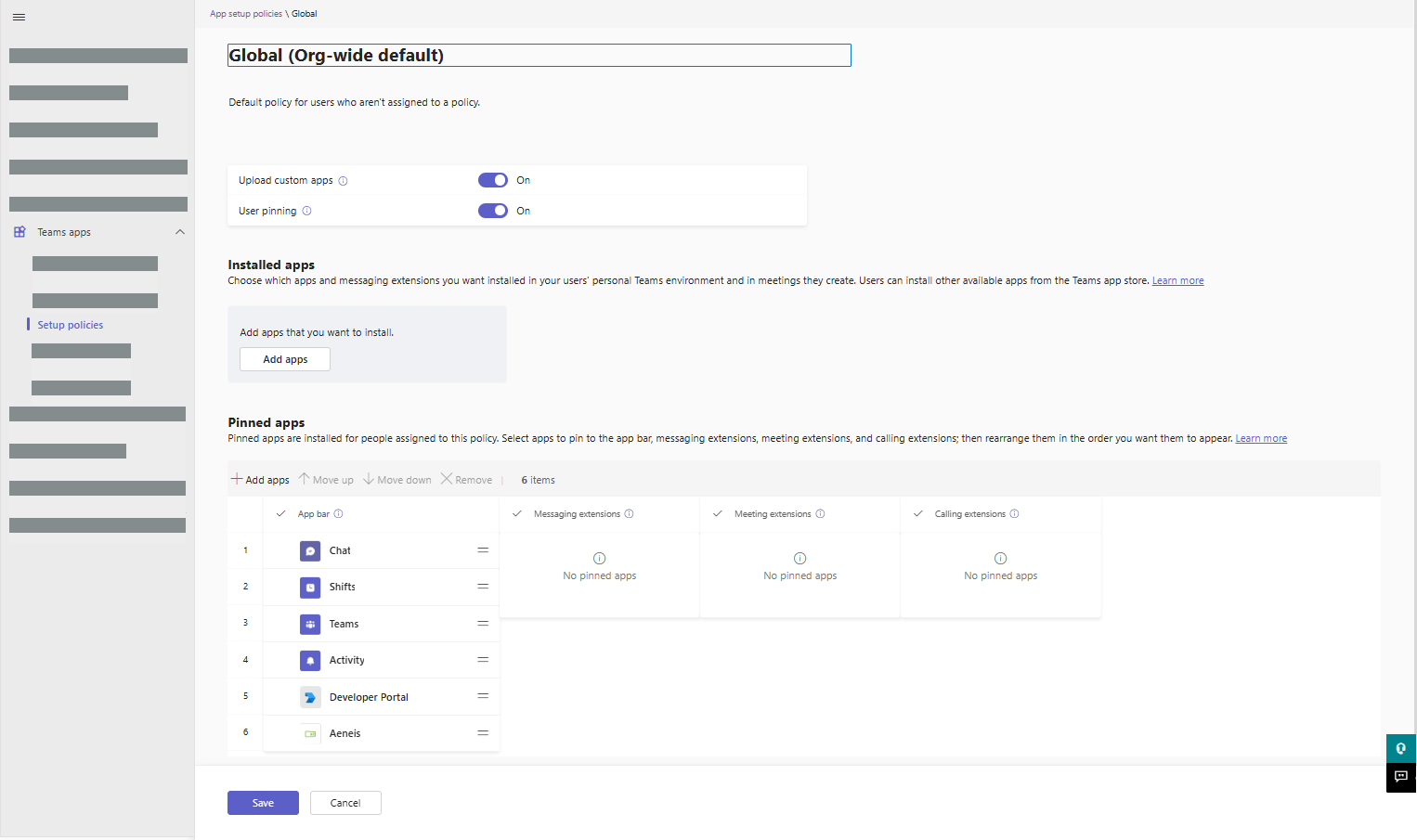
Task: Open Setup policies in the sidebar
Action: pyautogui.click(x=71, y=325)
